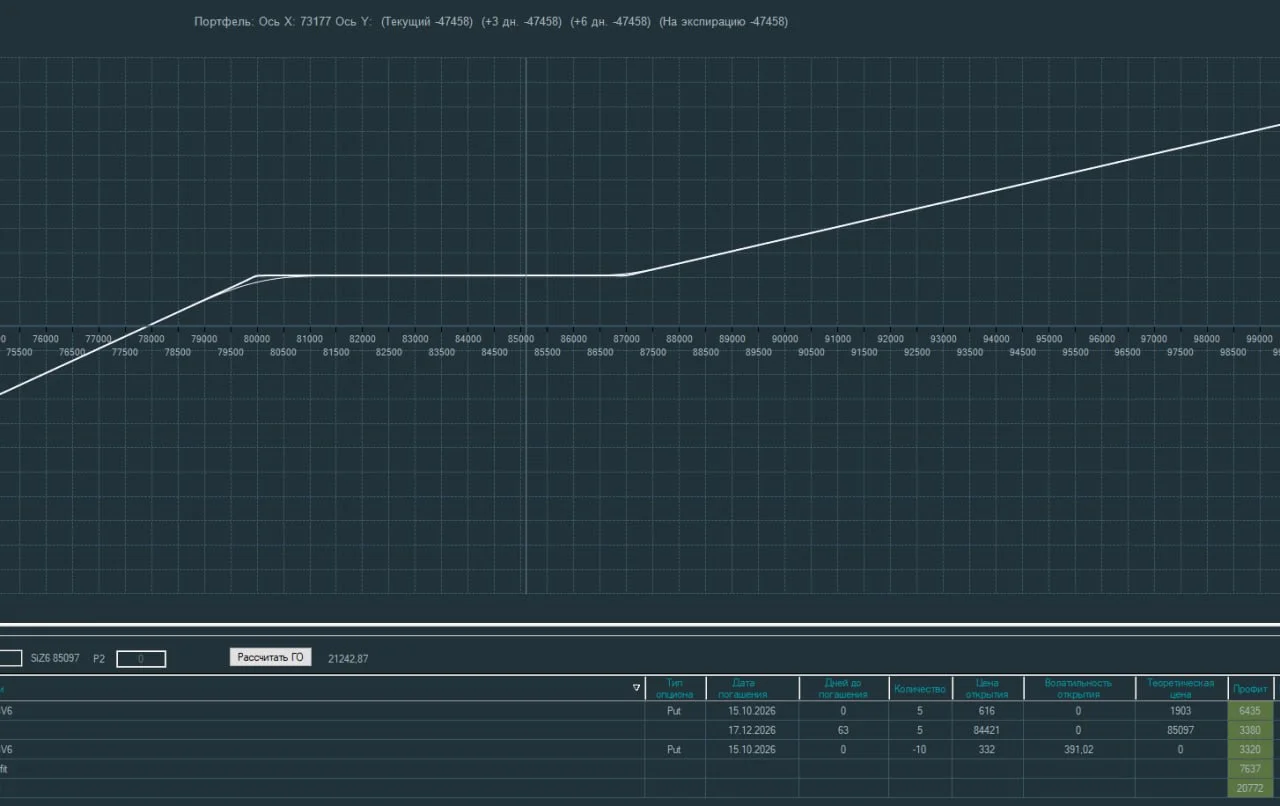The height and width of the screenshot is (806, 1280).
Task: Open the sort arrow in the first column header
Action: [637, 688]
